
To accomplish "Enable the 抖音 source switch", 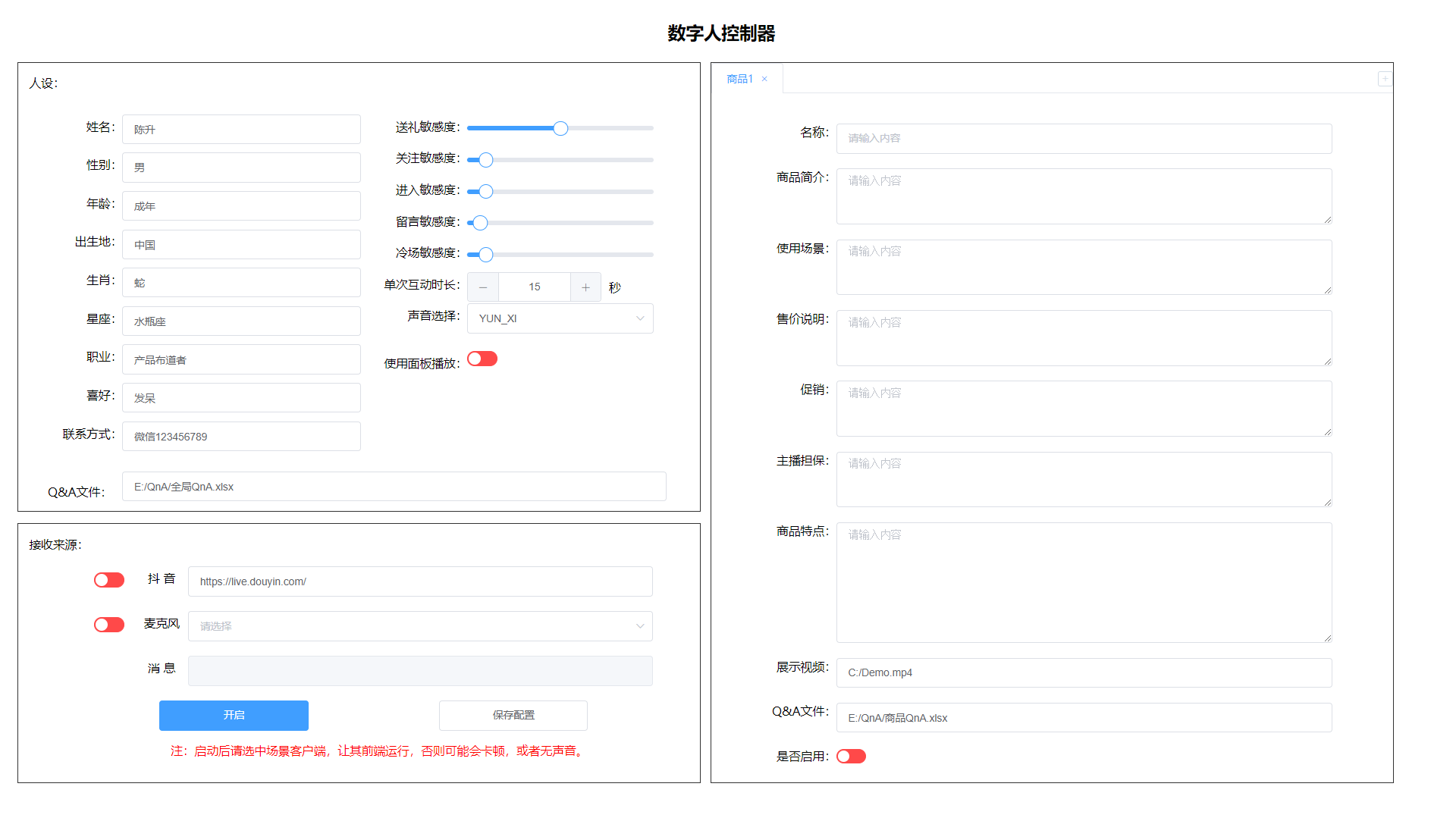I will tap(109, 580).
